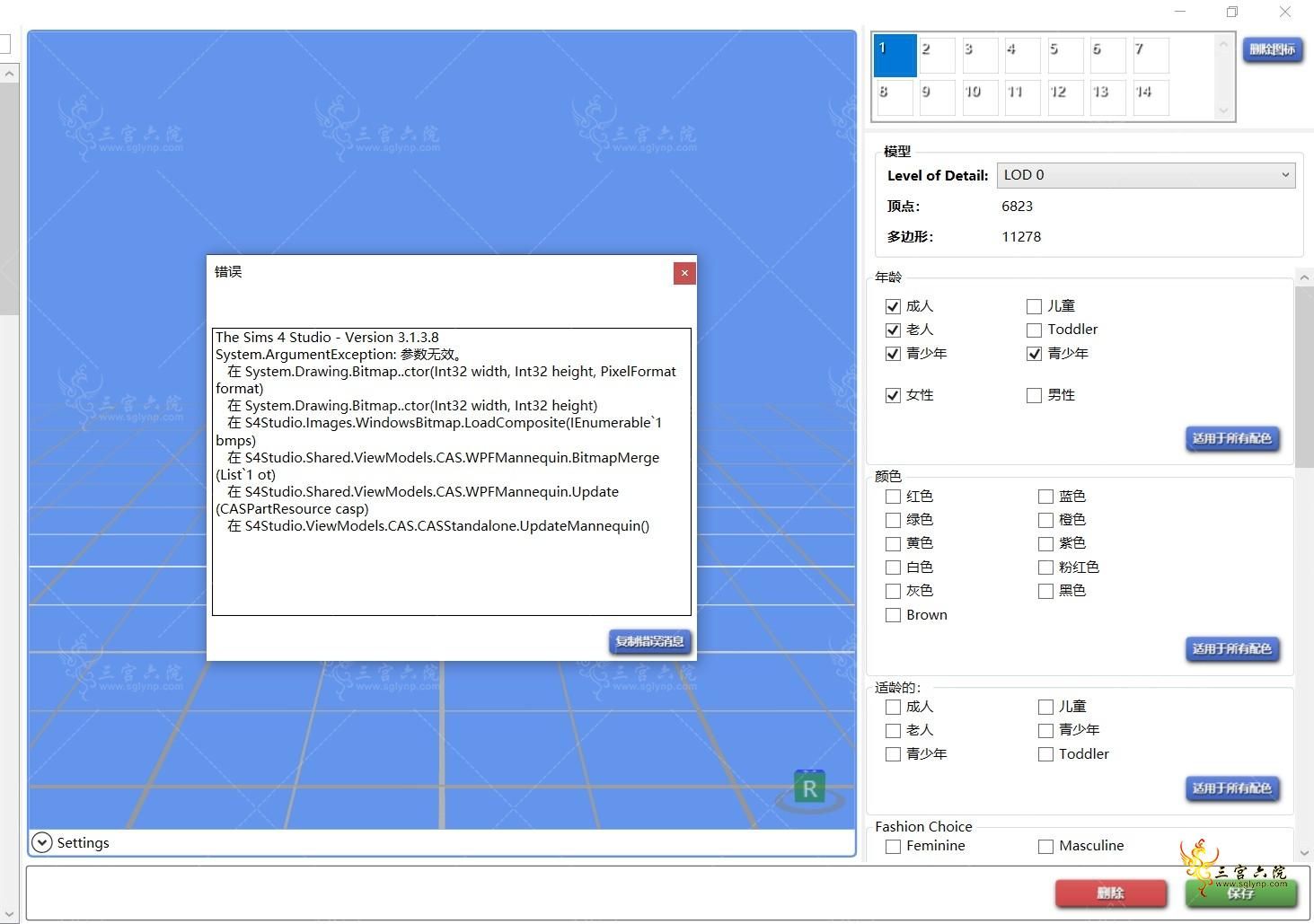Select swatch thumbnail 8
1314x924 pixels.
895,97
